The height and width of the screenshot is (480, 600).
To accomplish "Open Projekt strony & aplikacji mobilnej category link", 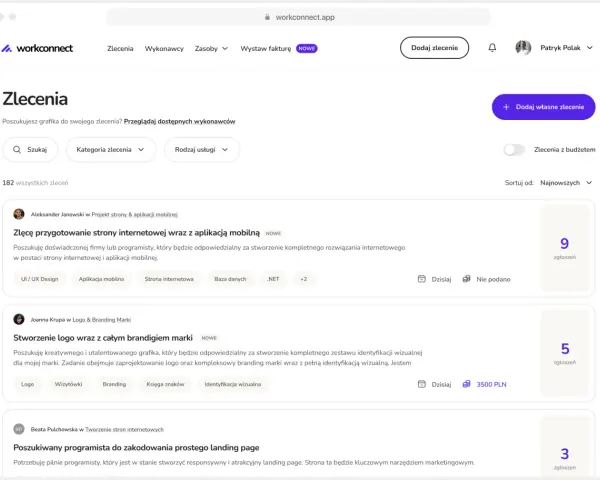I will pyautogui.click(x=134, y=215).
